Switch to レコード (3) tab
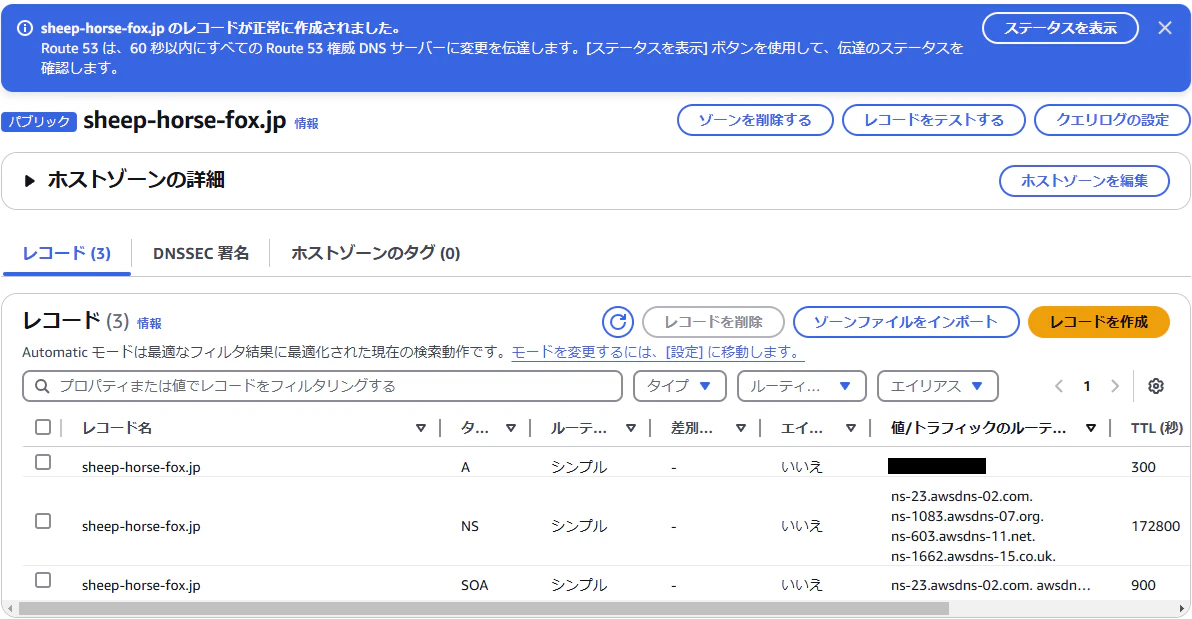 coord(67,253)
